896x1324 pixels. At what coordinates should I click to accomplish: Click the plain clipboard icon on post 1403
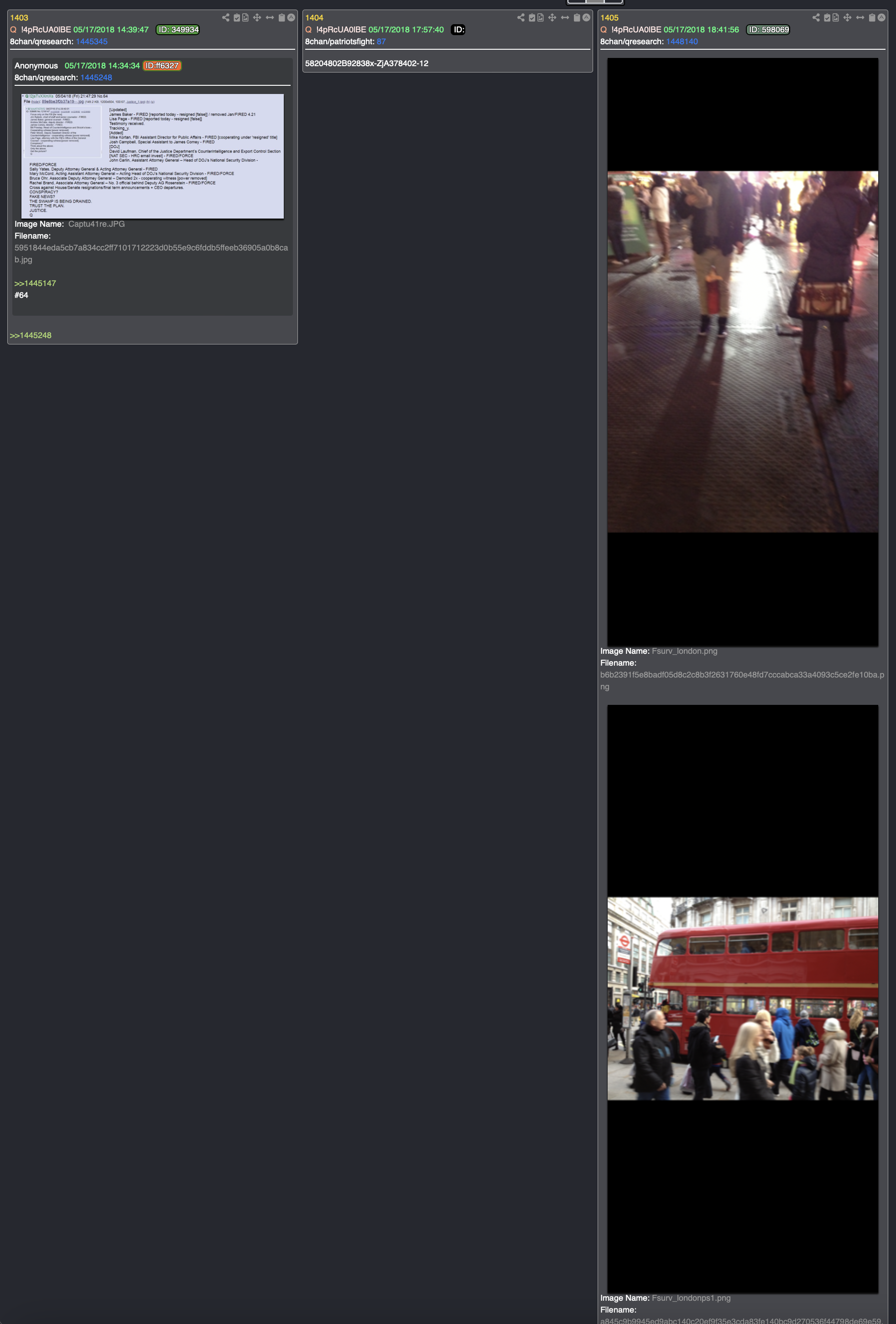pyautogui.click(x=281, y=18)
